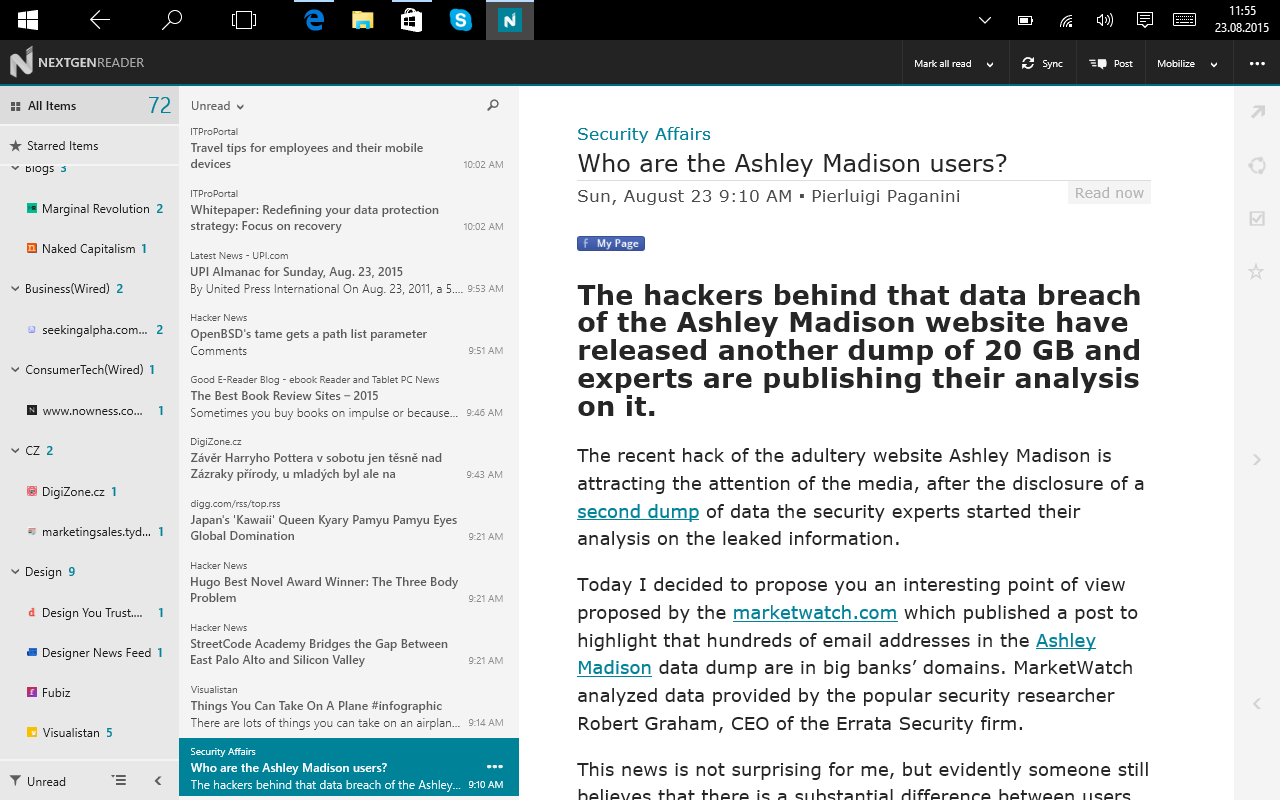Open the marketingsales.tyd... feed
Screen dimensions: 1280x800
click(x=95, y=532)
